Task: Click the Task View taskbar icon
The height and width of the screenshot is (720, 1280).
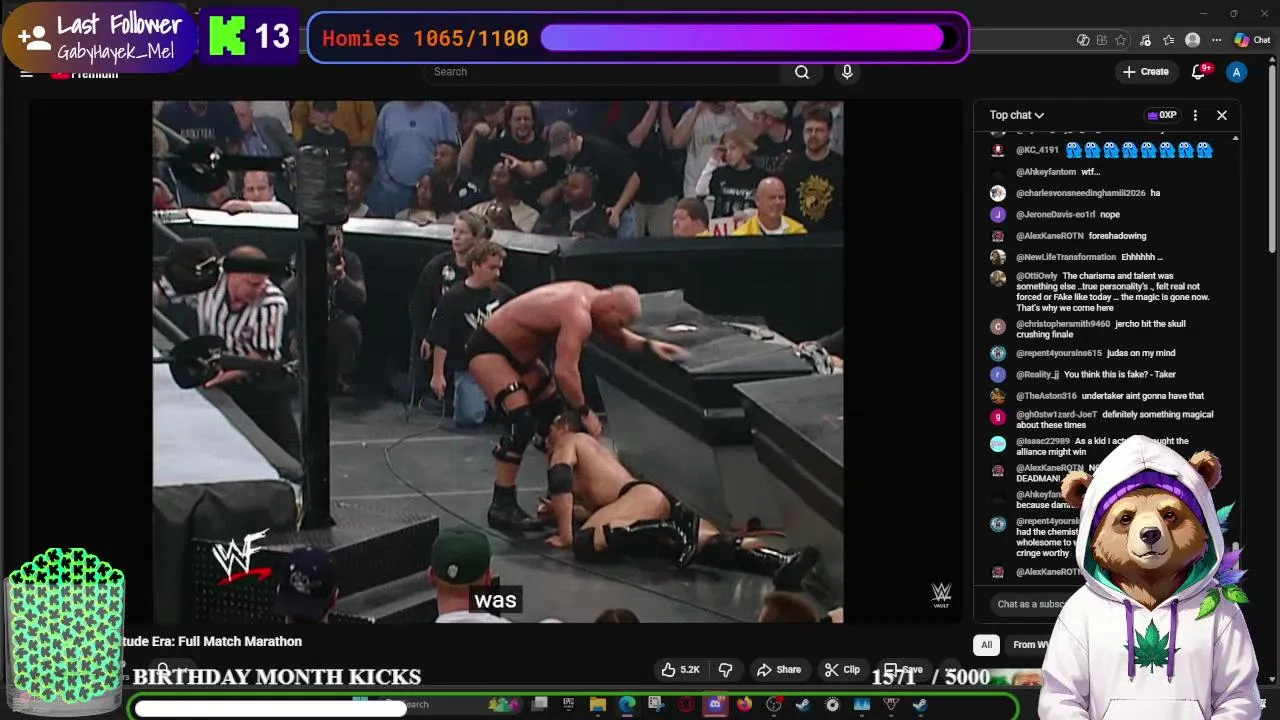Action: [x=539, y=704]
